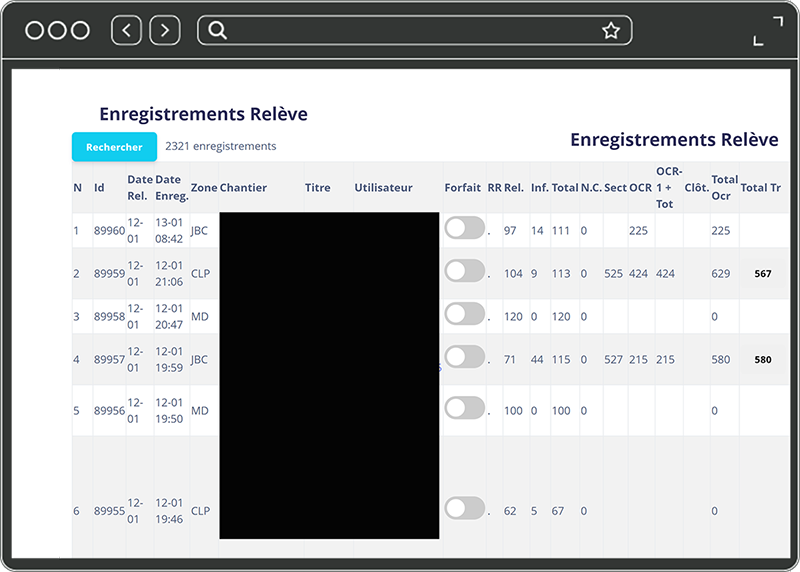This screenshot has height=572, width=800.
Task: Toggle Forfait switch for record 89959
Action: (464, 271)
